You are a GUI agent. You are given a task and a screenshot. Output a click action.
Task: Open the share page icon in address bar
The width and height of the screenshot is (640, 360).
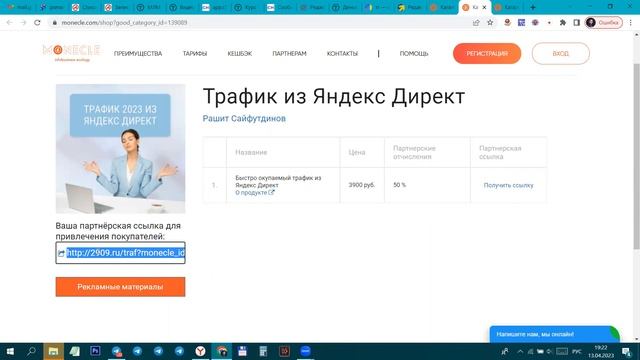476,22
